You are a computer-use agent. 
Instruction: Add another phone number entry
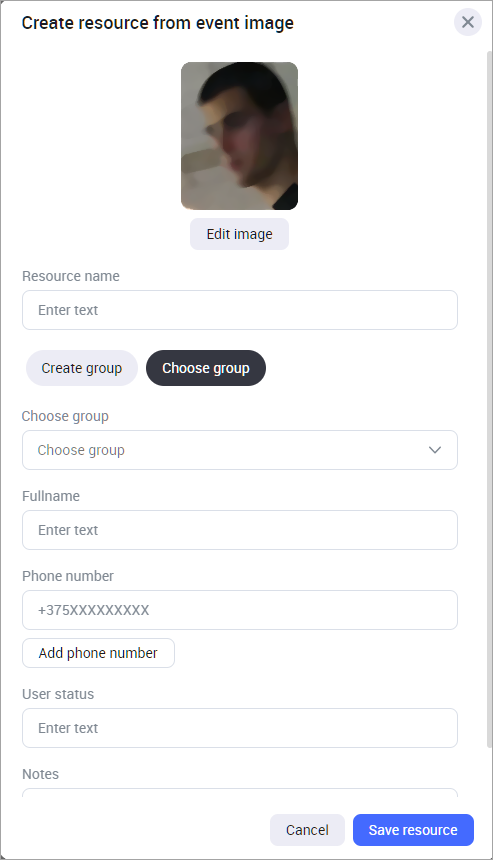(98, 653)
